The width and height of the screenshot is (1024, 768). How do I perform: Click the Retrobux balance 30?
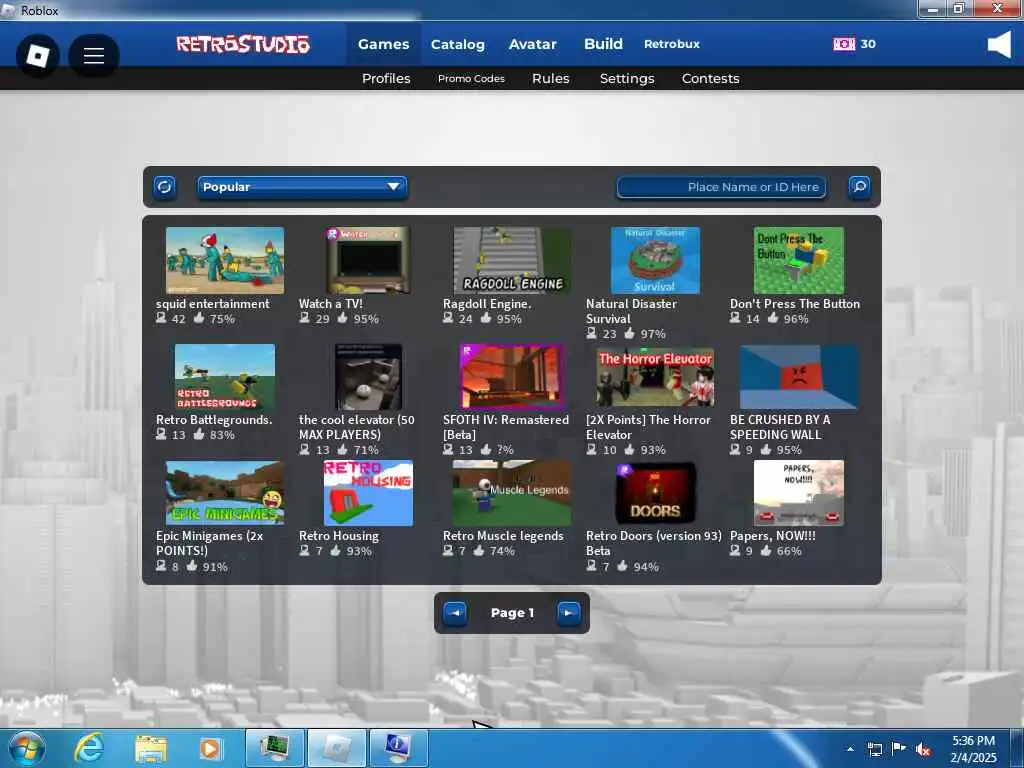coord(868,44)
